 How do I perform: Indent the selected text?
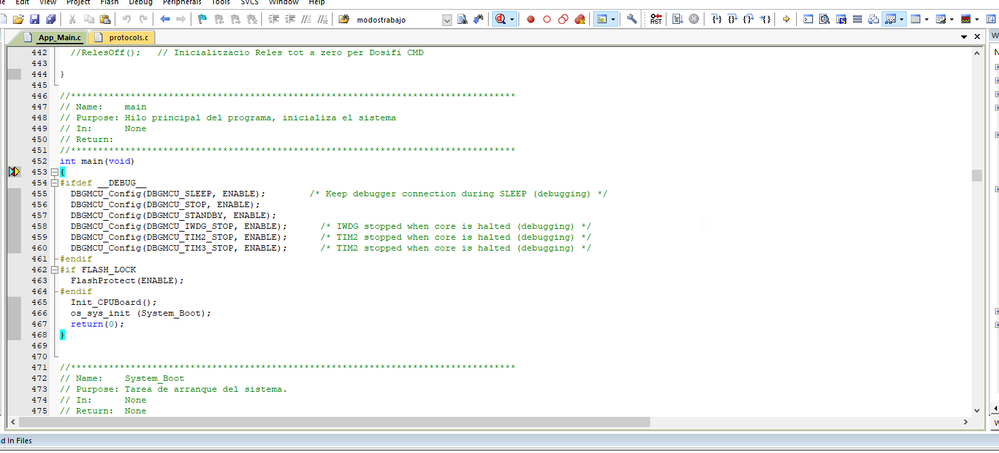(x=273, y=19)
